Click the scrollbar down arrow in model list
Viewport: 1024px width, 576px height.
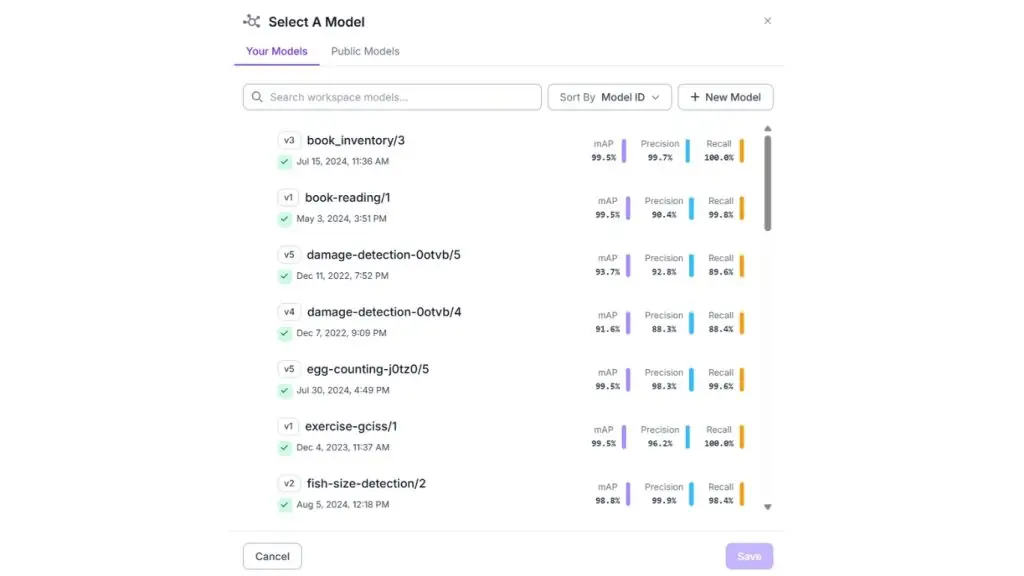point(768,507)
